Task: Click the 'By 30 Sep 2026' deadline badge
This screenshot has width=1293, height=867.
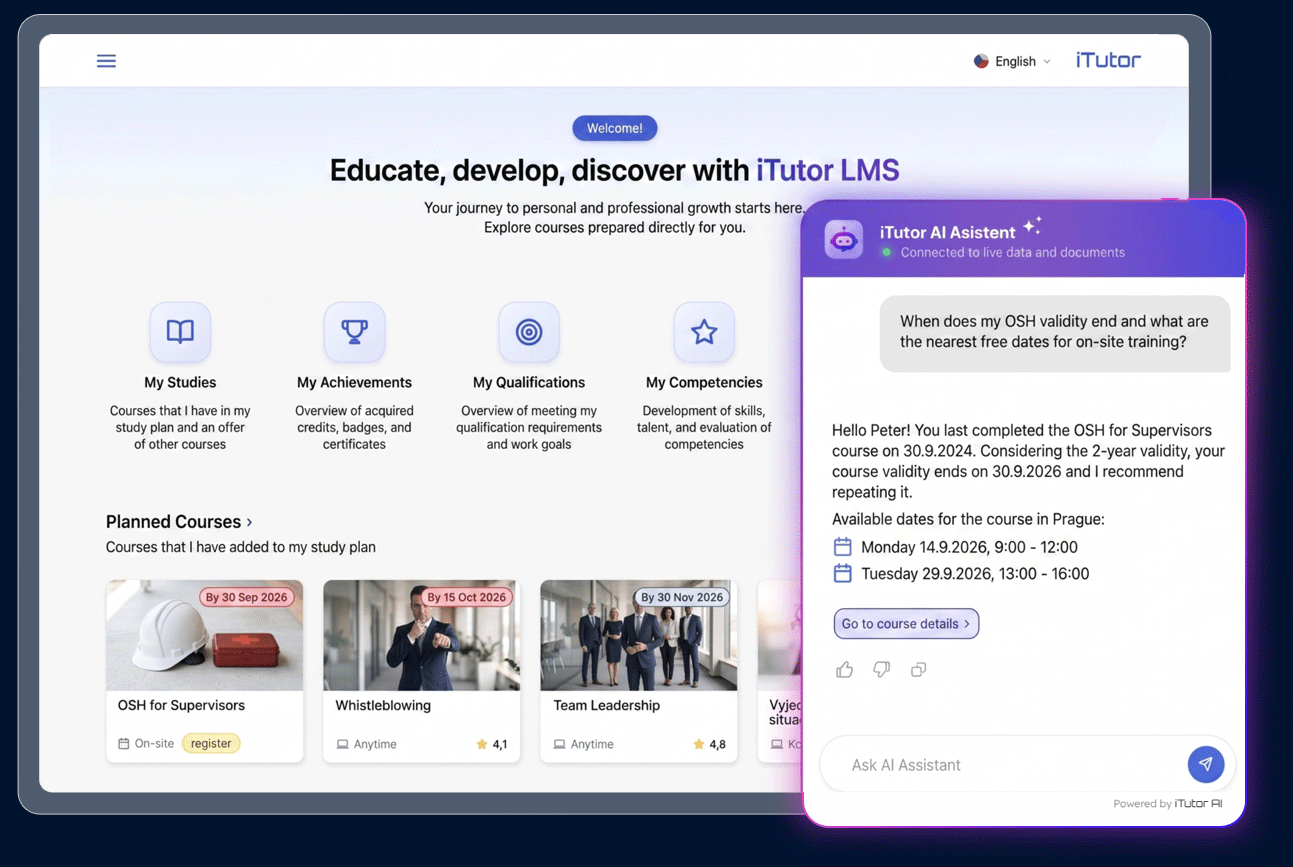Action: pyautogui.click(x=246, y=597)
